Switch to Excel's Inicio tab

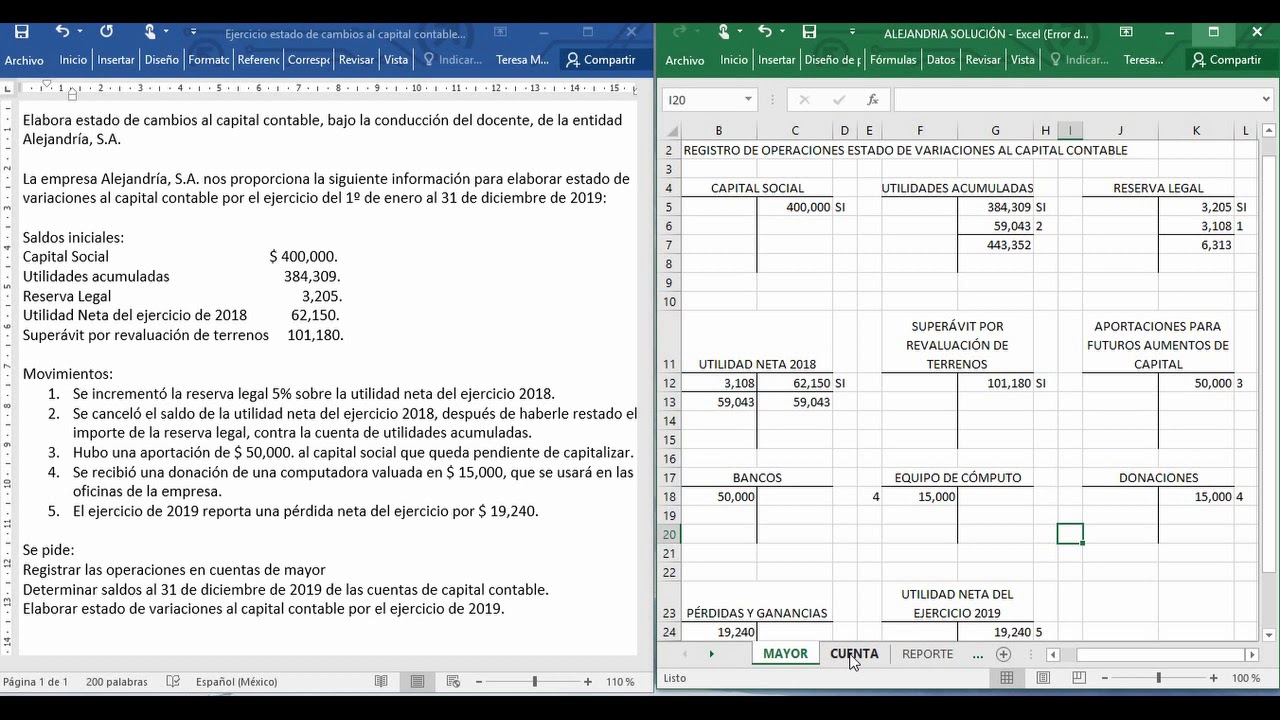(734, 60)
